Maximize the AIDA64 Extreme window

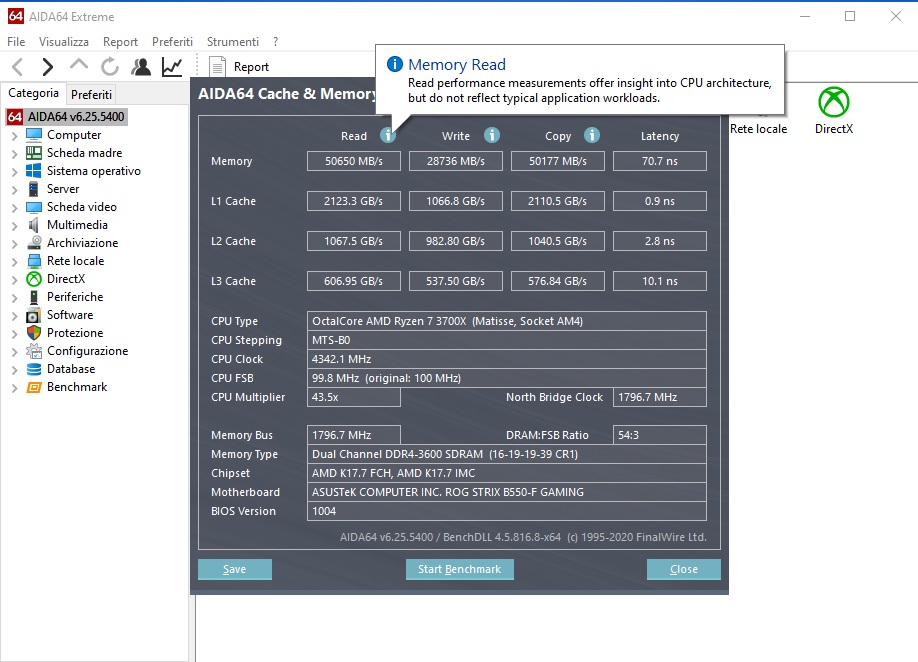[x=850, y=16]
